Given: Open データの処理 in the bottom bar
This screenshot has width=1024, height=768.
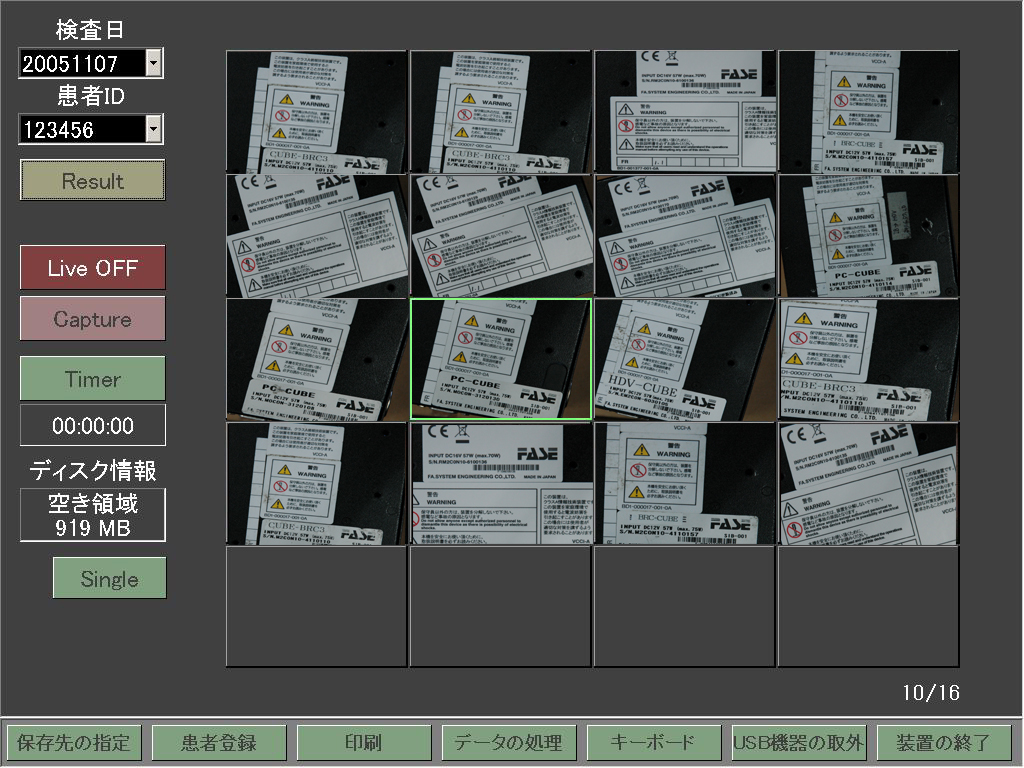Looking at the screenshot, I should point(508,743).
